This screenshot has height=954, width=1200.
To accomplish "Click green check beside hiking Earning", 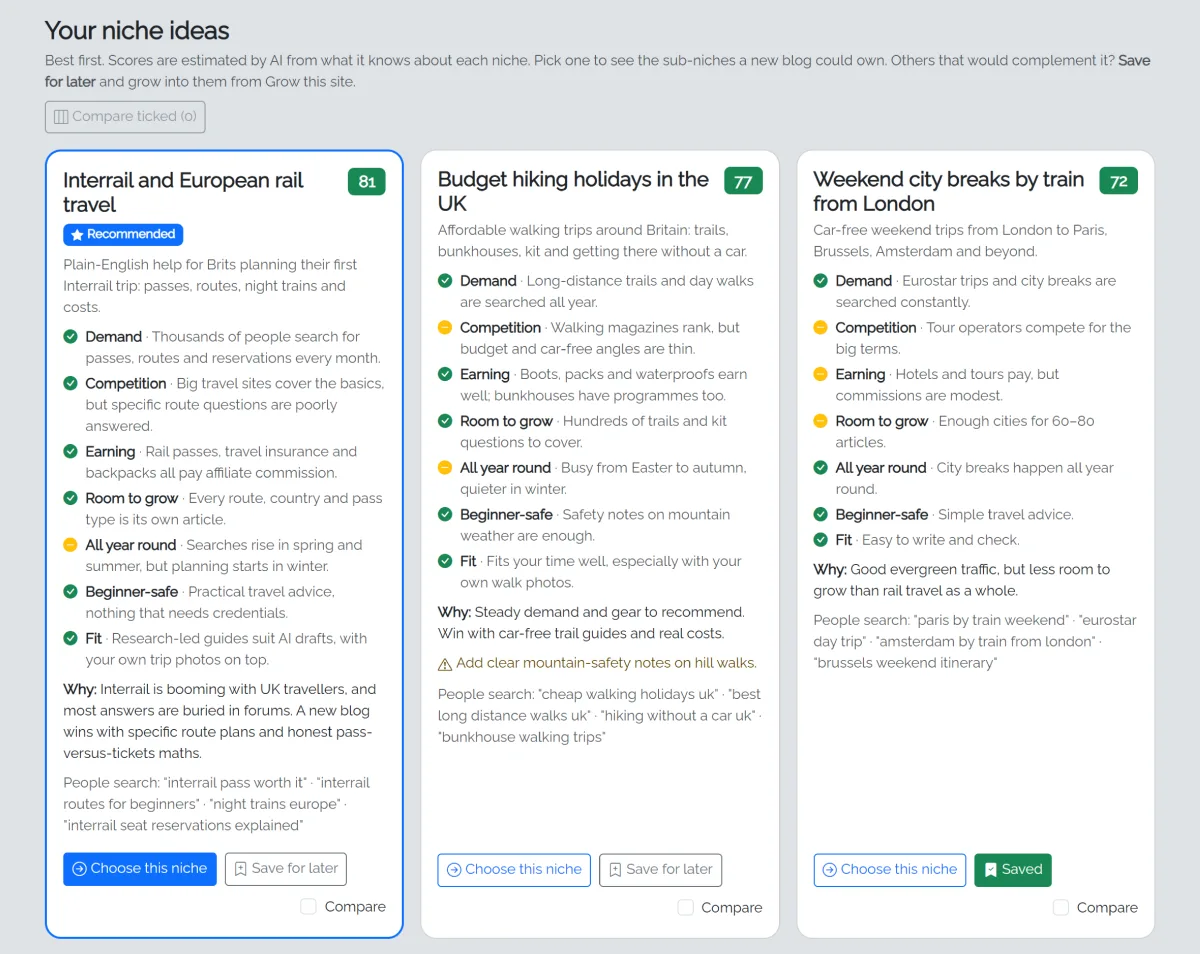I will 445,374.
